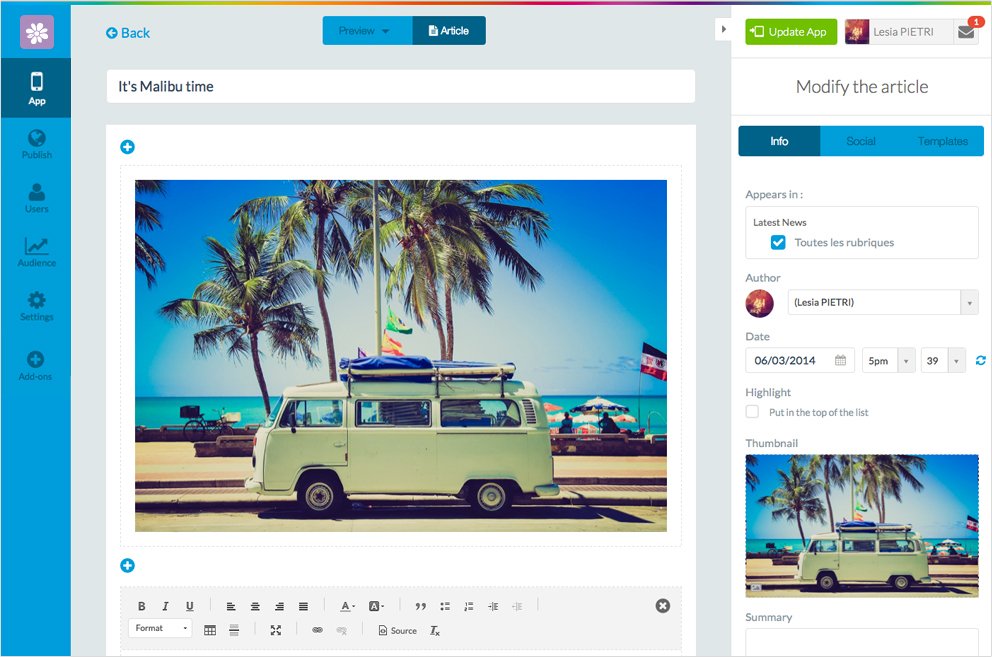Image resolution: width=992 pixels, height=657 pixels.
Task: Expand the Format dropdown
Action: pos(160,629)
